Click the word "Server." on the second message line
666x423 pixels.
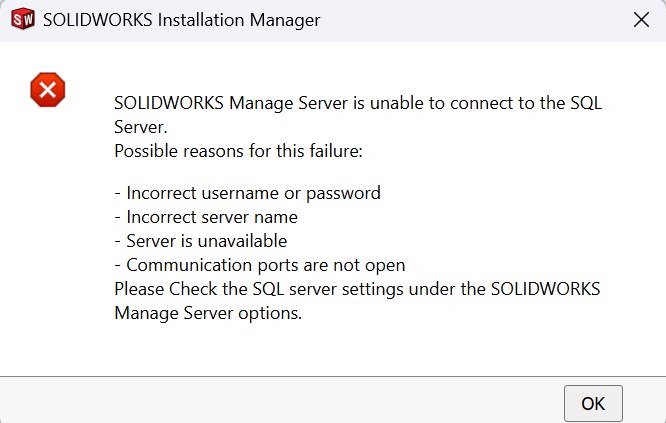click(x=139, y=127)
